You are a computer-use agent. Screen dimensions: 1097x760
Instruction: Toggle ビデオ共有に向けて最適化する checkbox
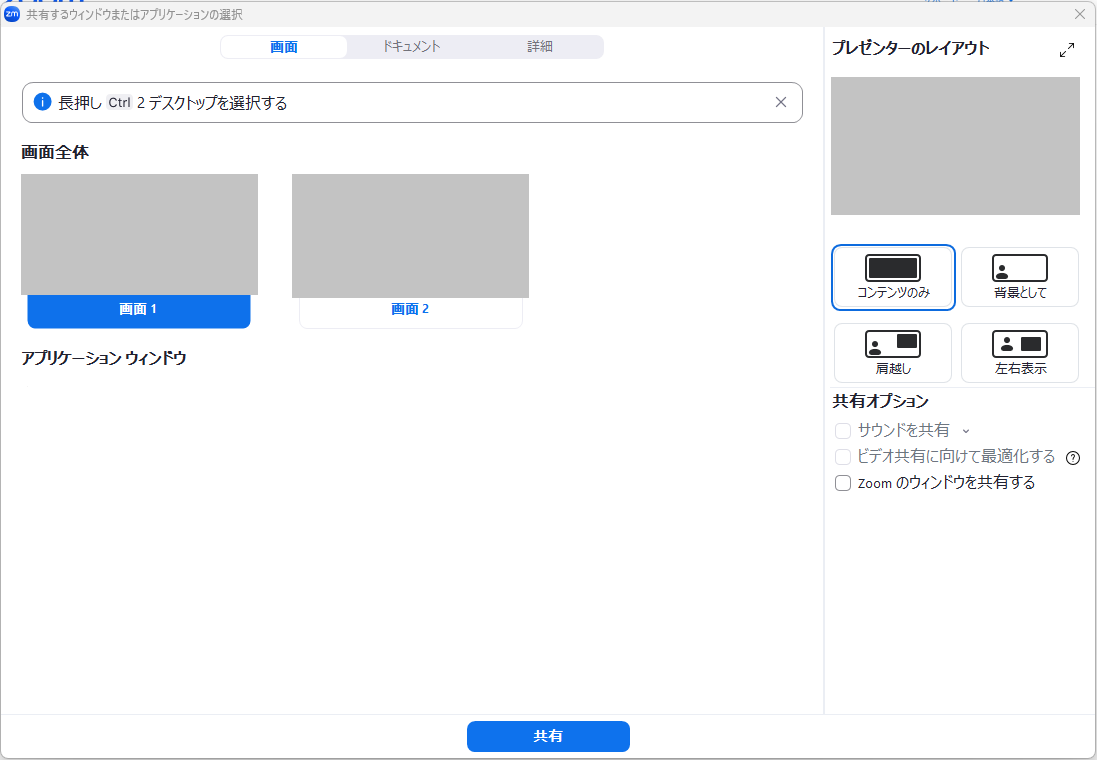coord(843,457)
